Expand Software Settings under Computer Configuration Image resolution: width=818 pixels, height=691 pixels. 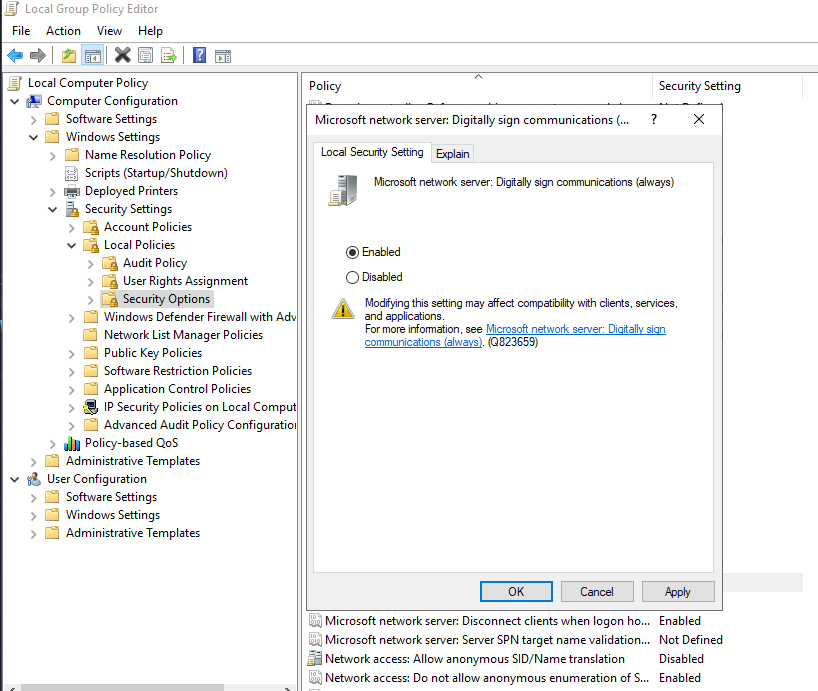pos(33,120)
